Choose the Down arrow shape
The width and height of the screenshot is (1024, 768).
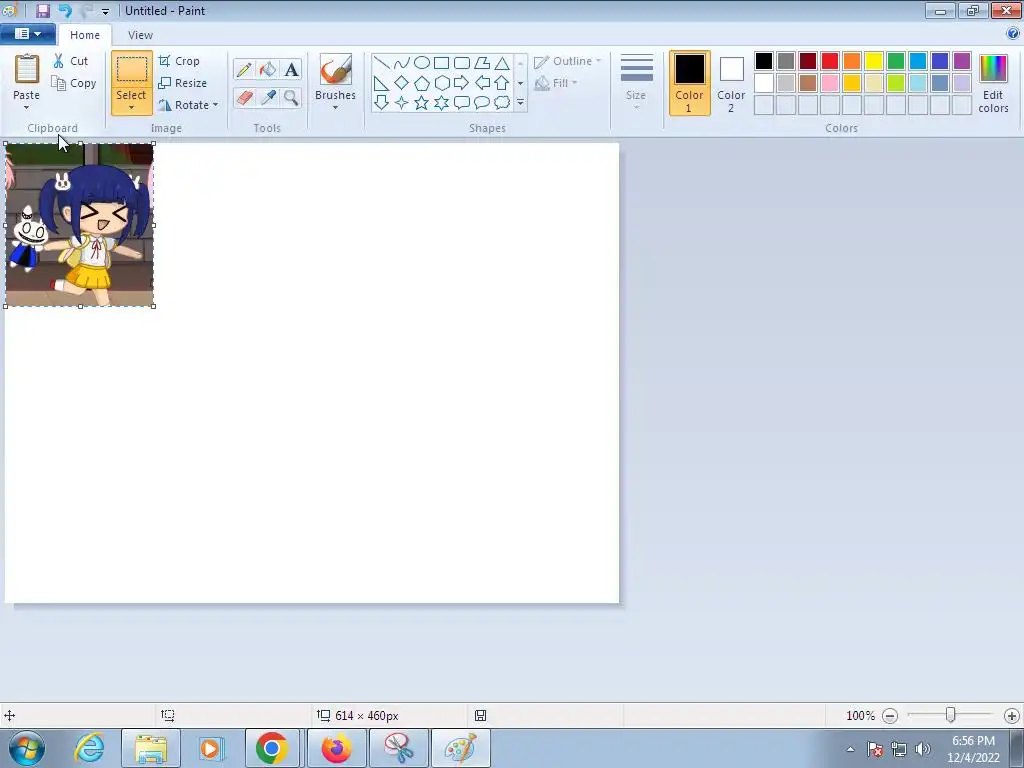382,103
